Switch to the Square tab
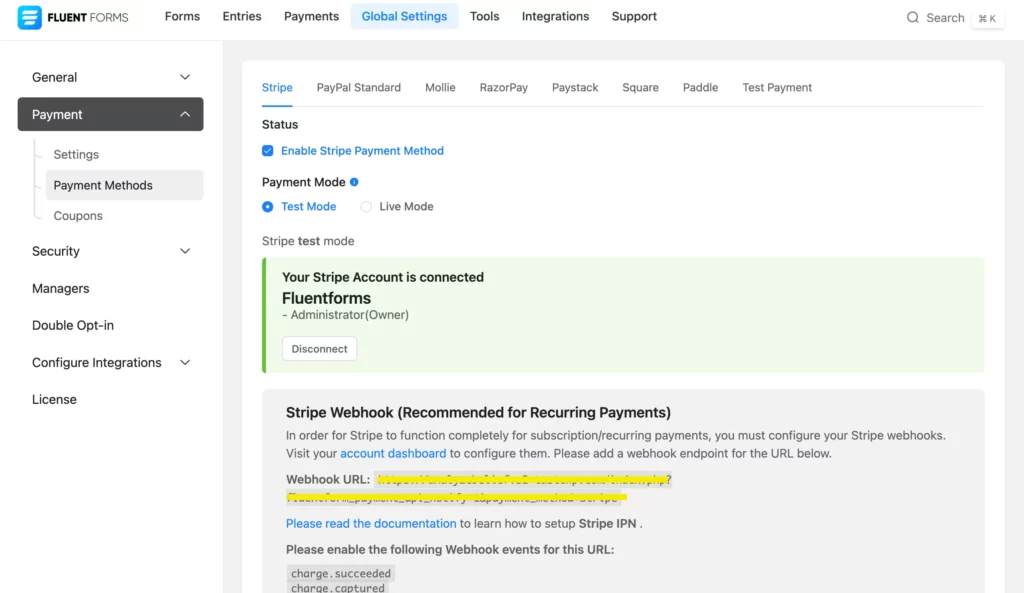Viewport: 1024px width, 593px height. tap(640, 88)
